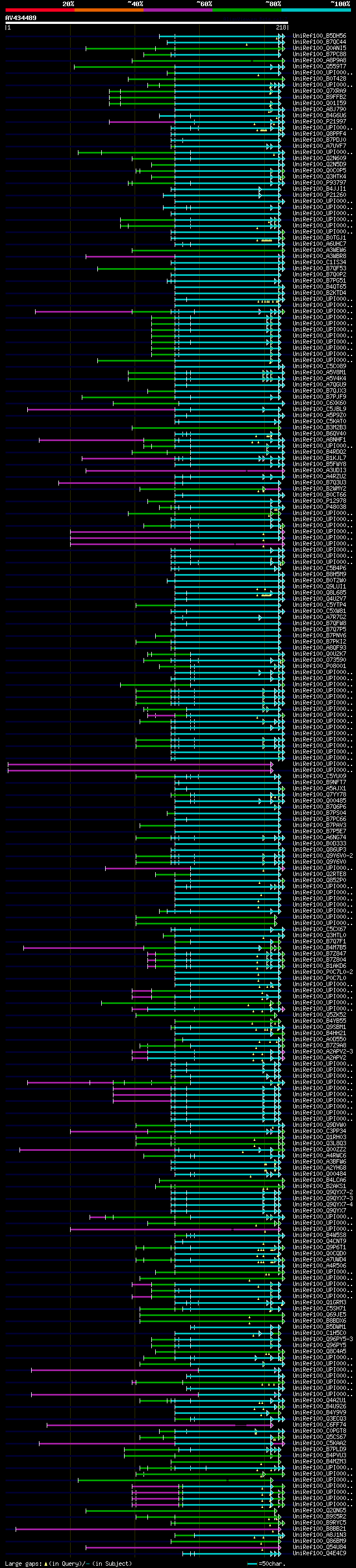Select the UniRef100_Q9LUI1 label
The image size is (356, 1568).
(x=319, y=587)
